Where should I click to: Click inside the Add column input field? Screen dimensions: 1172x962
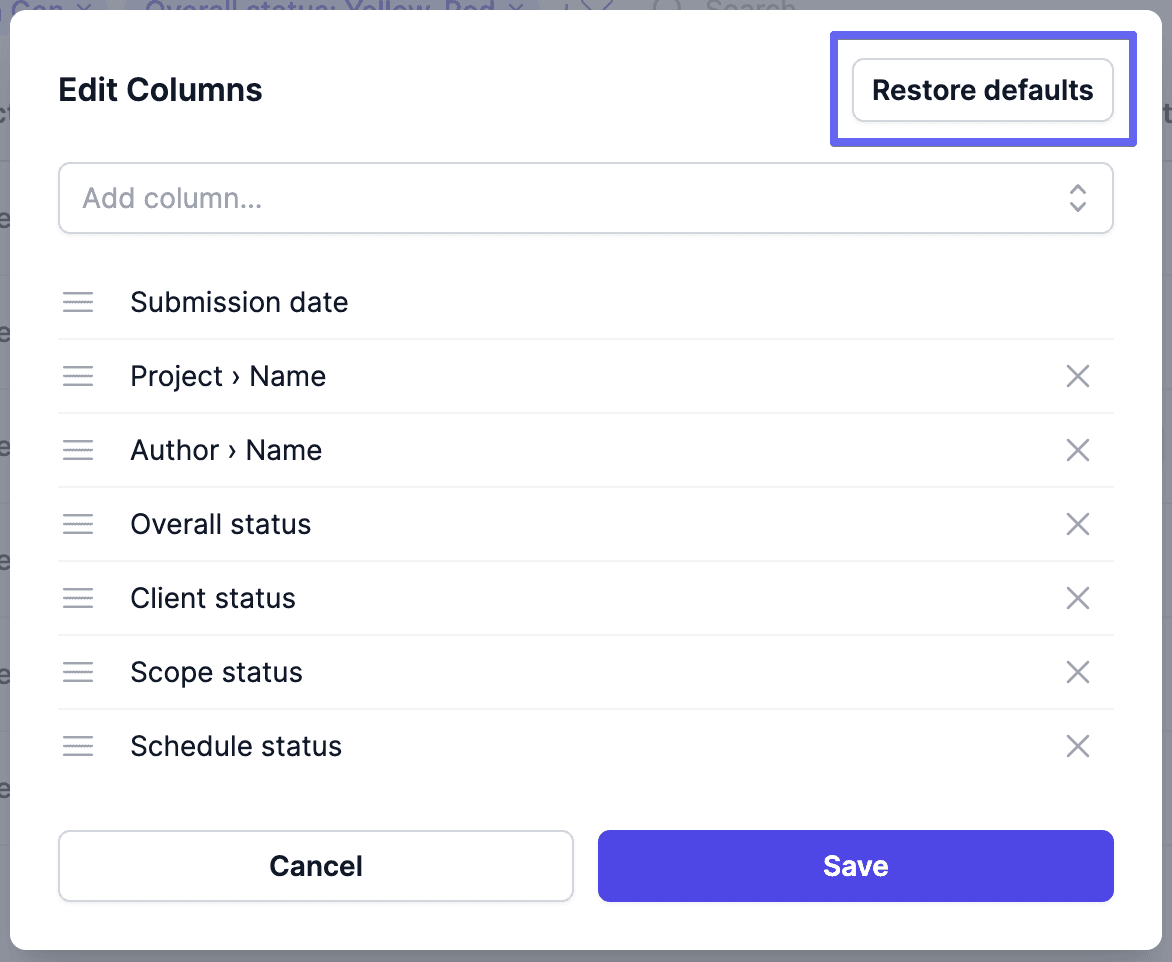point(400,198)
